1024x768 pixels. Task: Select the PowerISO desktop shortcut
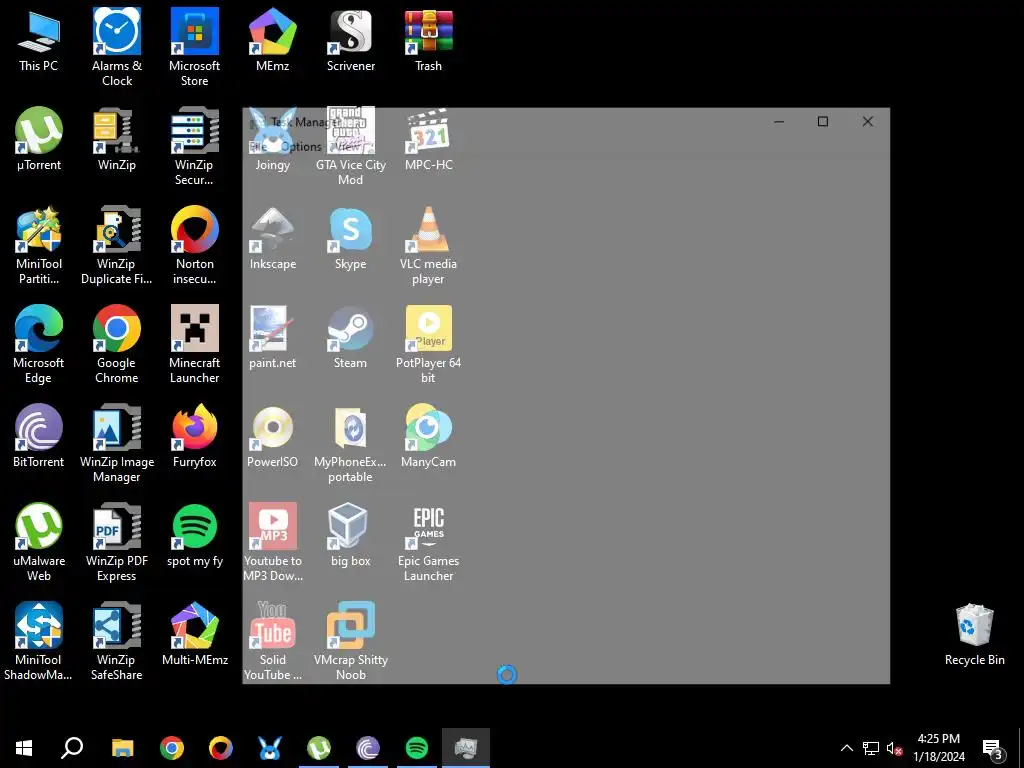point(272,436)
